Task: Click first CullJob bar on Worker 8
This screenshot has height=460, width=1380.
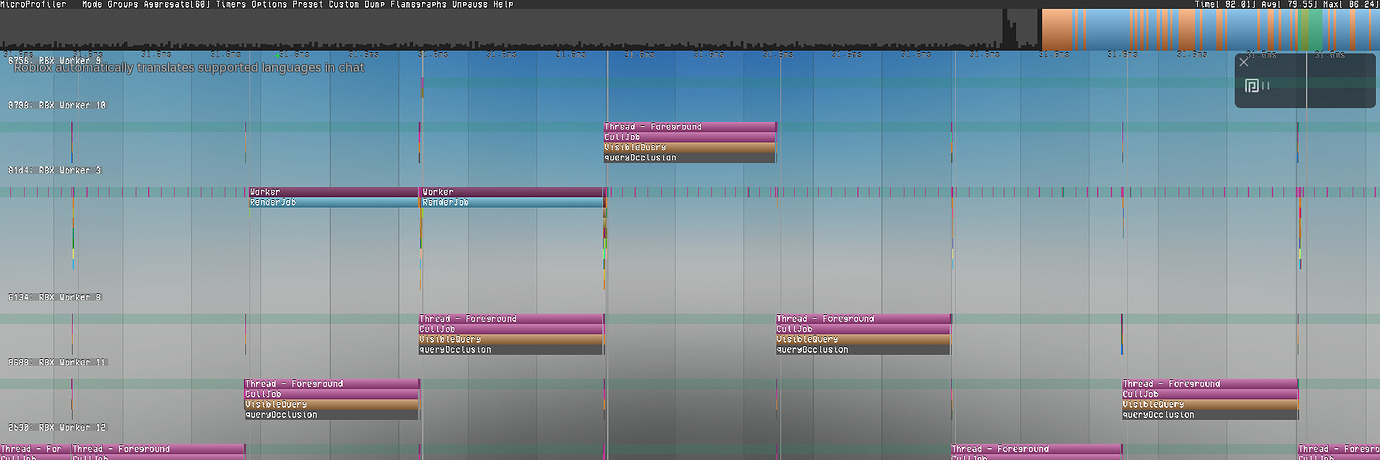Action: coord(511,329)
